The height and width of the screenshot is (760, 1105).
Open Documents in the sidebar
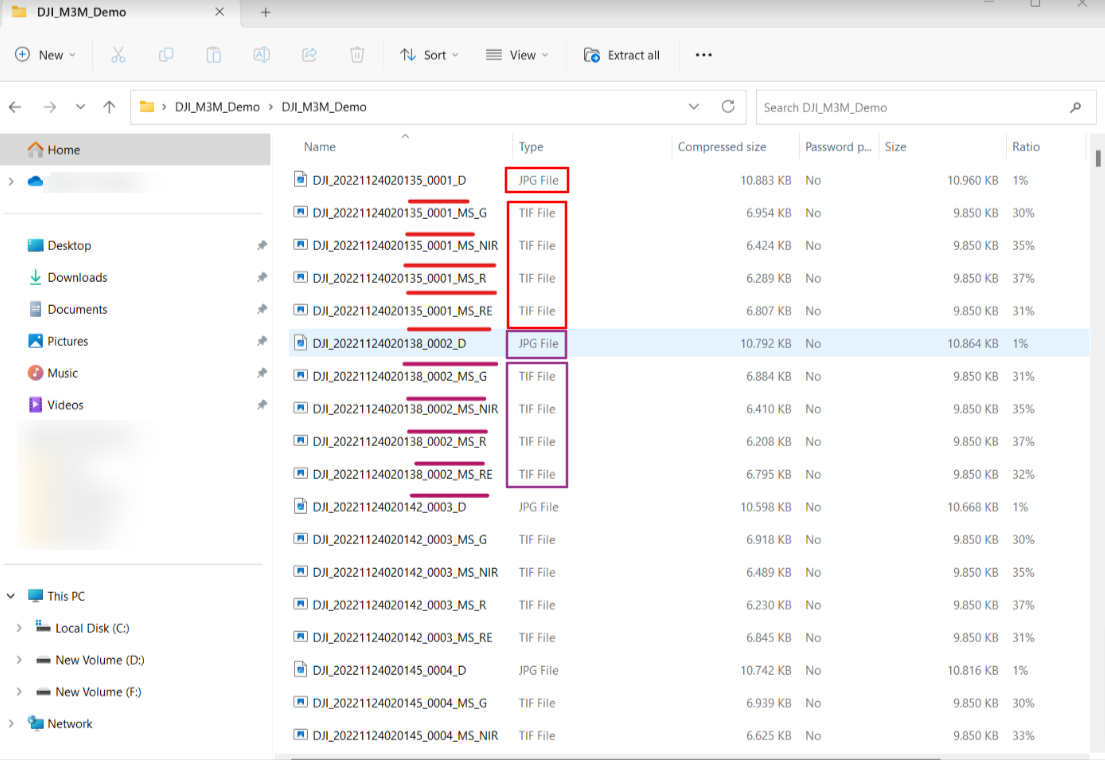pos(77,309)
